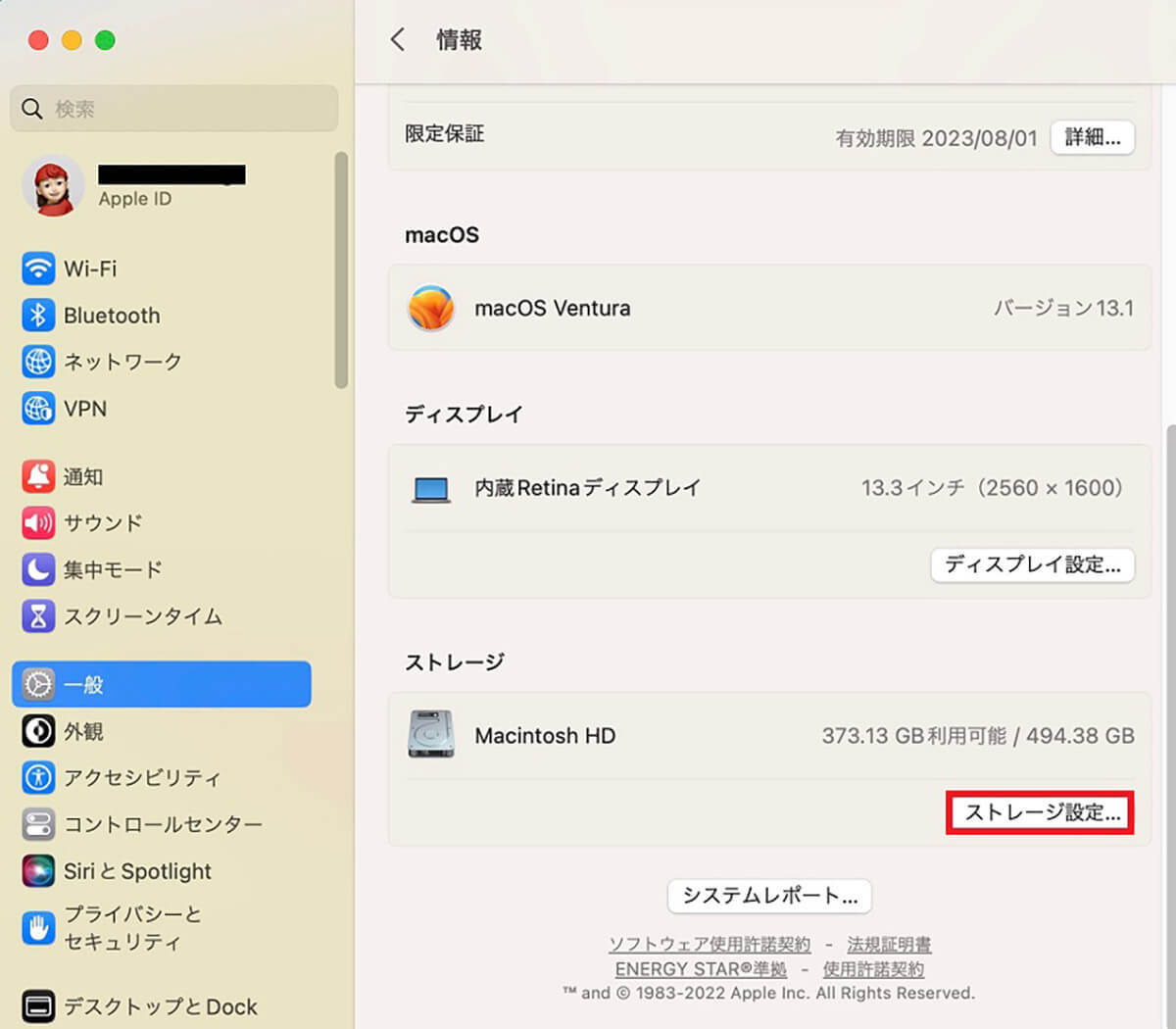Click the search magnifier icon
The width and height of the screenshot is (1176, 1029).
click(x=32, y=108)
